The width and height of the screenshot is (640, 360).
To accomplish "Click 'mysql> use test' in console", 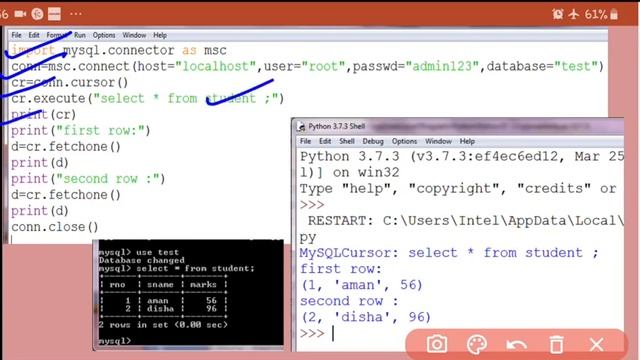I will [x=139, y=252].
